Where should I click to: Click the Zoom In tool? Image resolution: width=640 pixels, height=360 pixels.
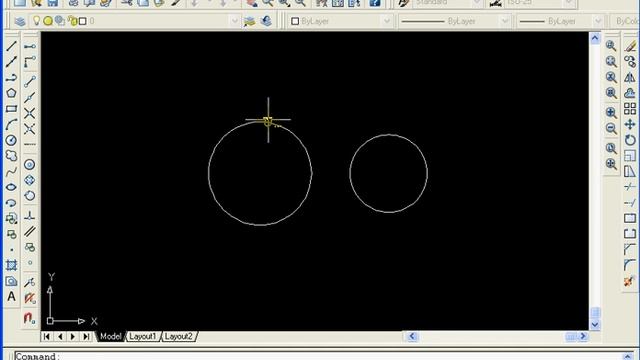tap(611, 113)
